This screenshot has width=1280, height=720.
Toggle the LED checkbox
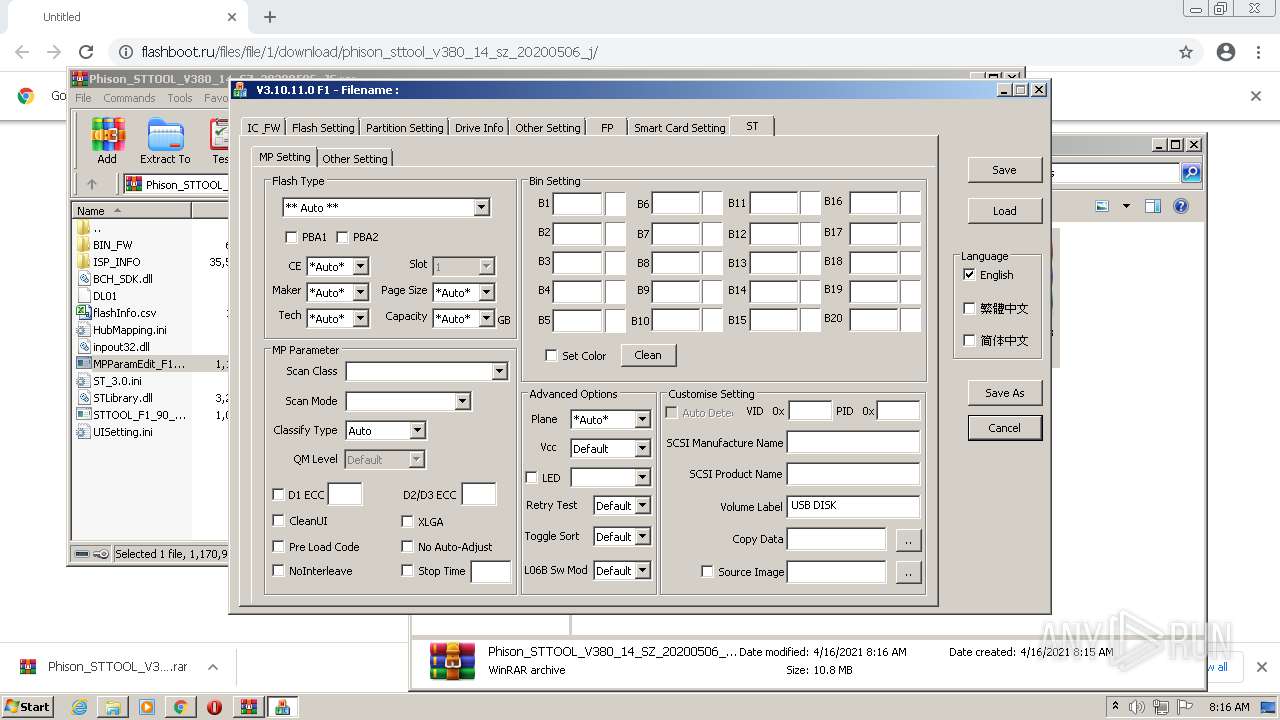tap(531, 478)
